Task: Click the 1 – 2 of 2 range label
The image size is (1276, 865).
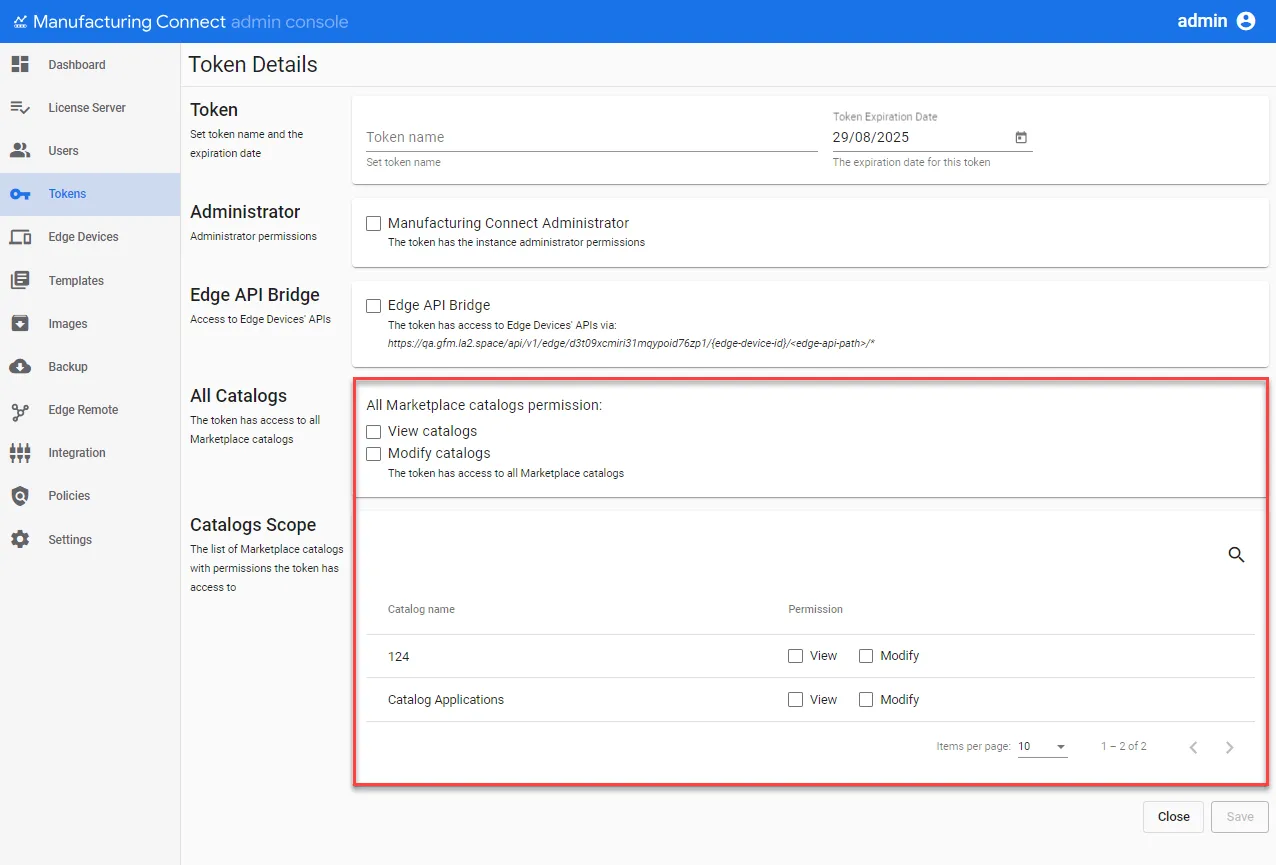Action: click(x=1124, y=747)
